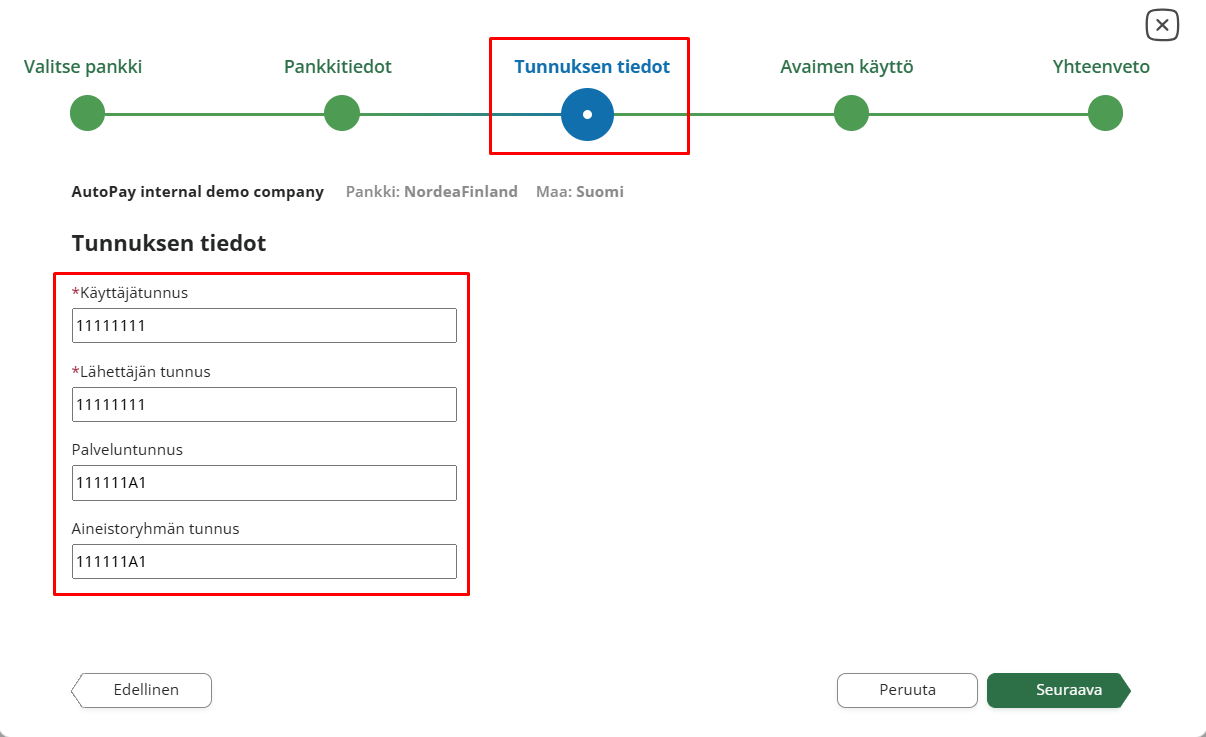The height and width of the screenshot is (737, 1206).
Task: Click the Seuraava next button
Action: pos(1059,690)
